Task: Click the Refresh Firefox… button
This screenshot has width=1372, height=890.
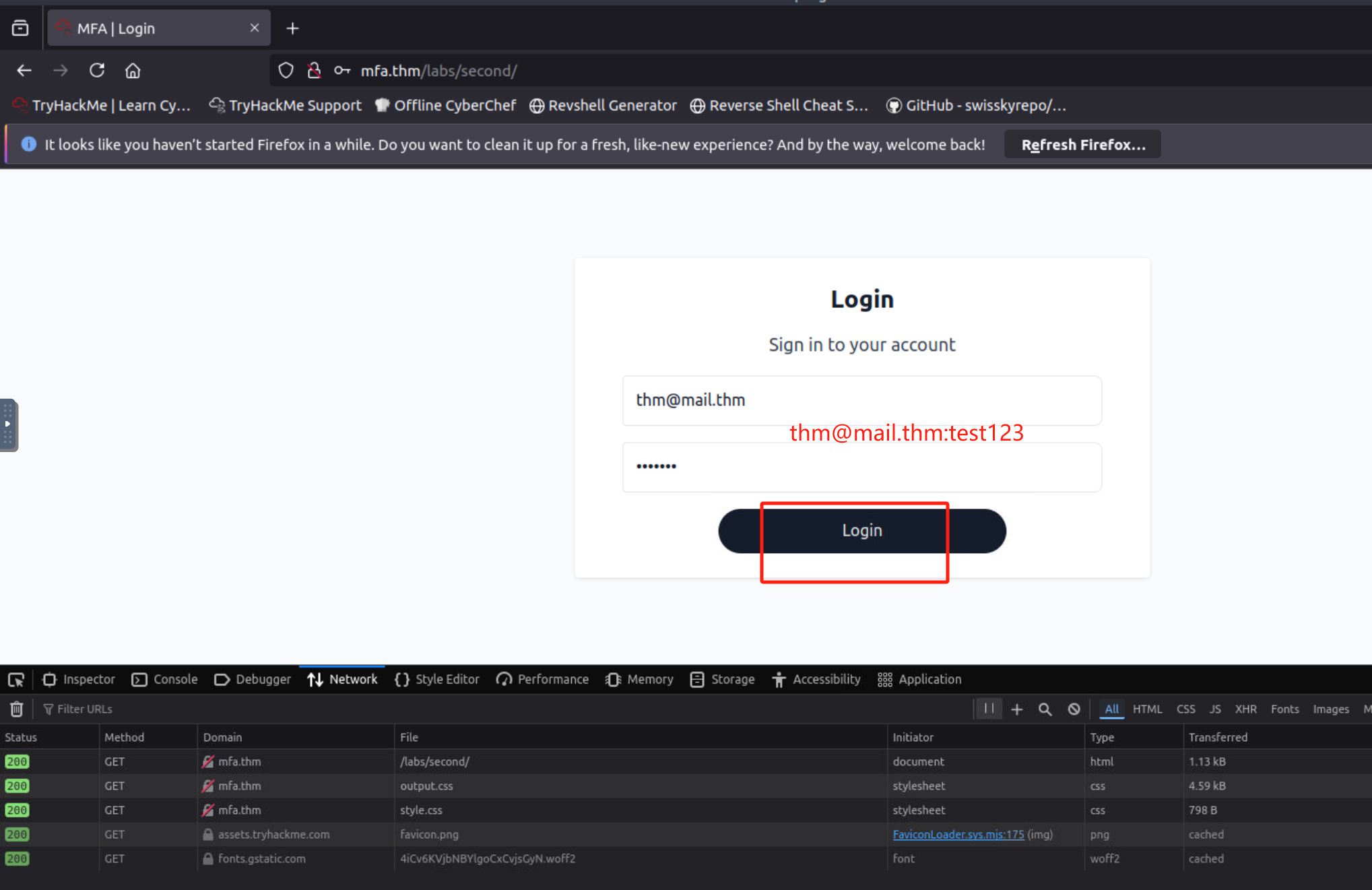Action: click(x=1082, y=145)
